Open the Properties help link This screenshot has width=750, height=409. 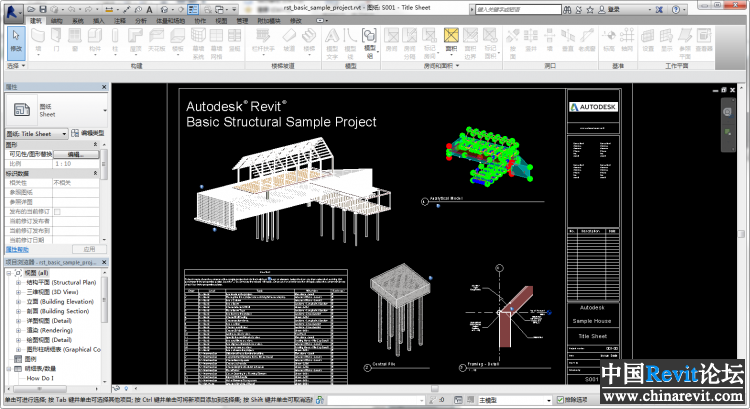pyautogui.click(x=17, y=249)
